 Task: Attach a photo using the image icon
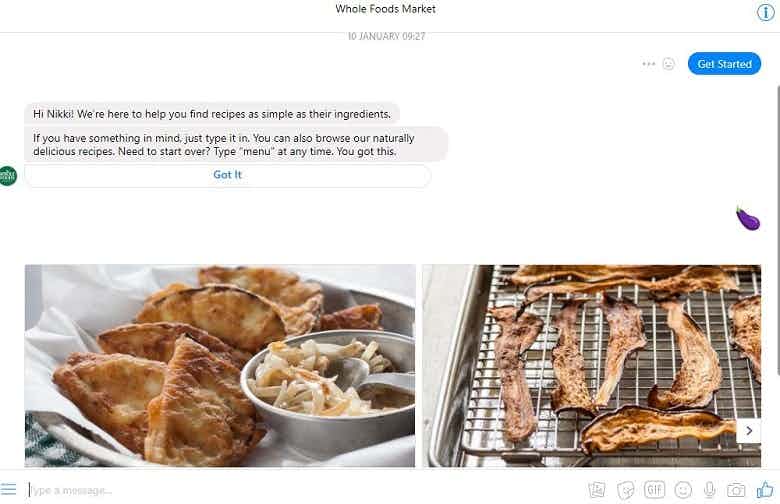click(x=597, y=490)
